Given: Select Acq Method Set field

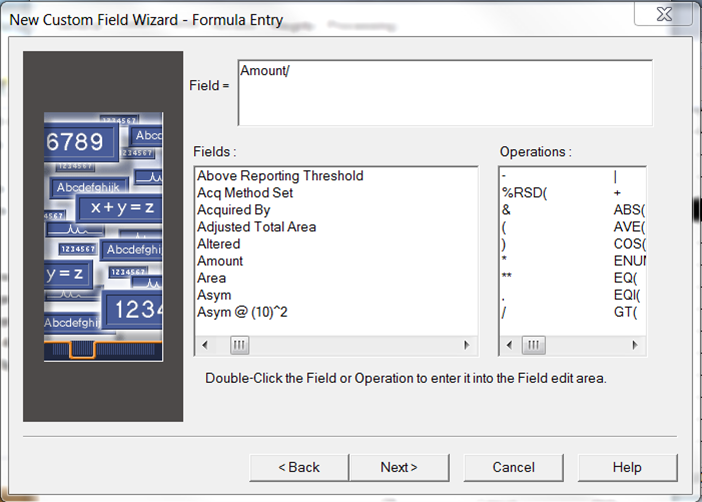Looking at the screenshot, I should point(245,193).
